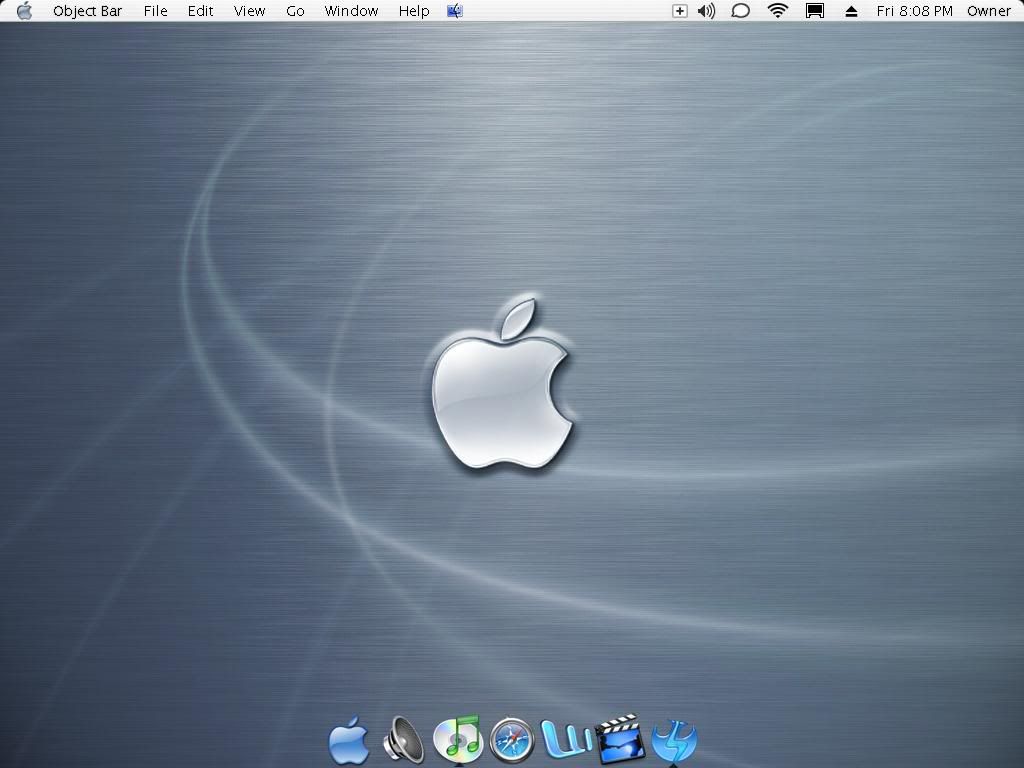Image resolution: width=1024 pixels, height=768 pixels.
Task: Click the chat bubble menu bar icon
Action: [x=740, y=10]
